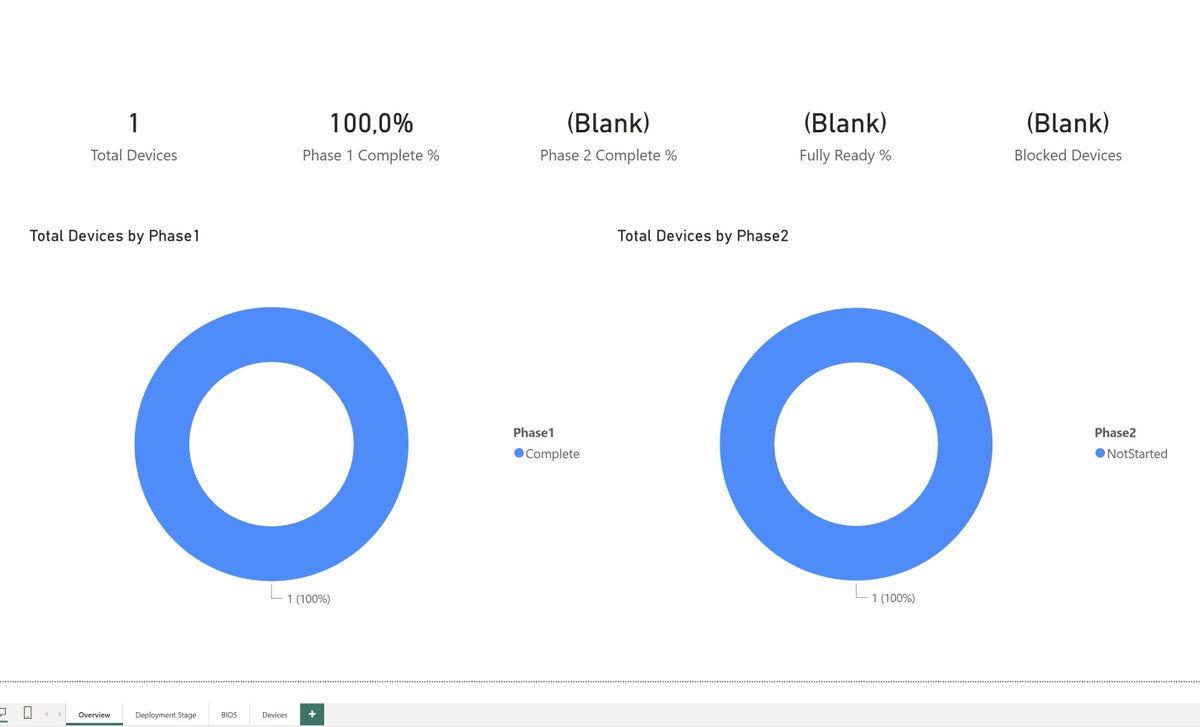Select the Blocked Devices card
Viewport: 1200px width, 727px height.
pos(1068,137)
